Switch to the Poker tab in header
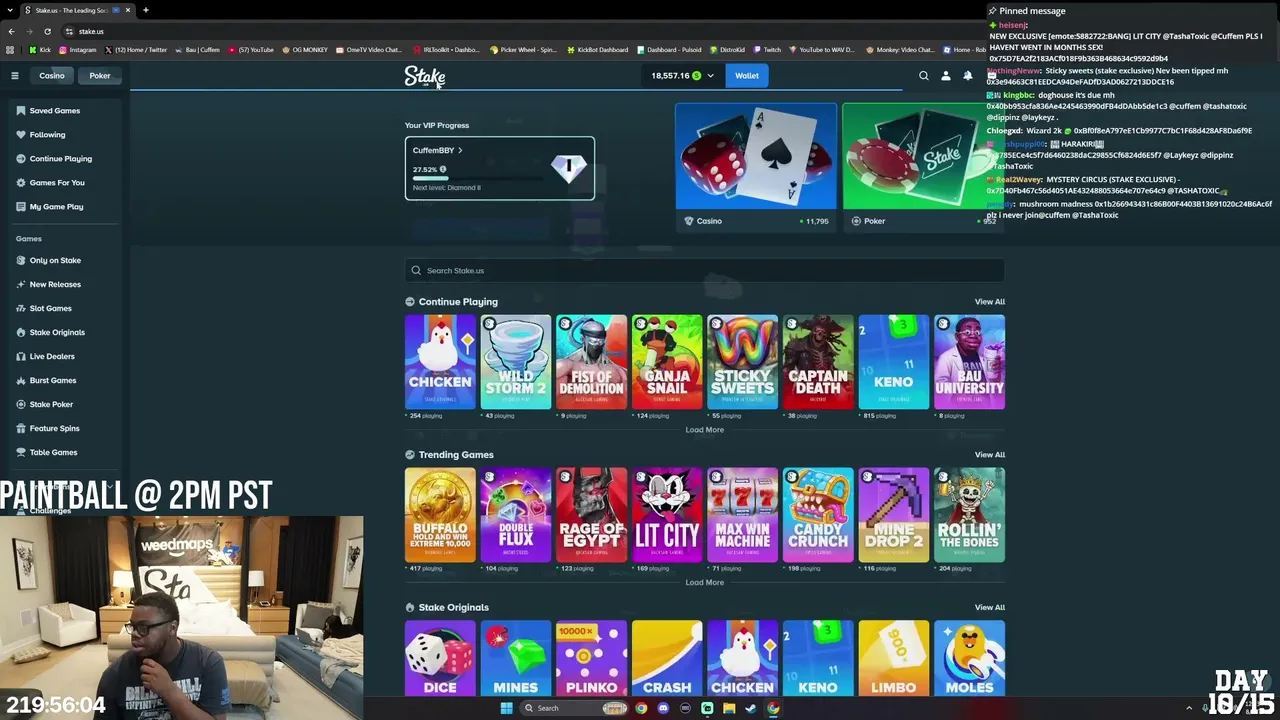The image size is (1280, 720). [x=100, y=76]
